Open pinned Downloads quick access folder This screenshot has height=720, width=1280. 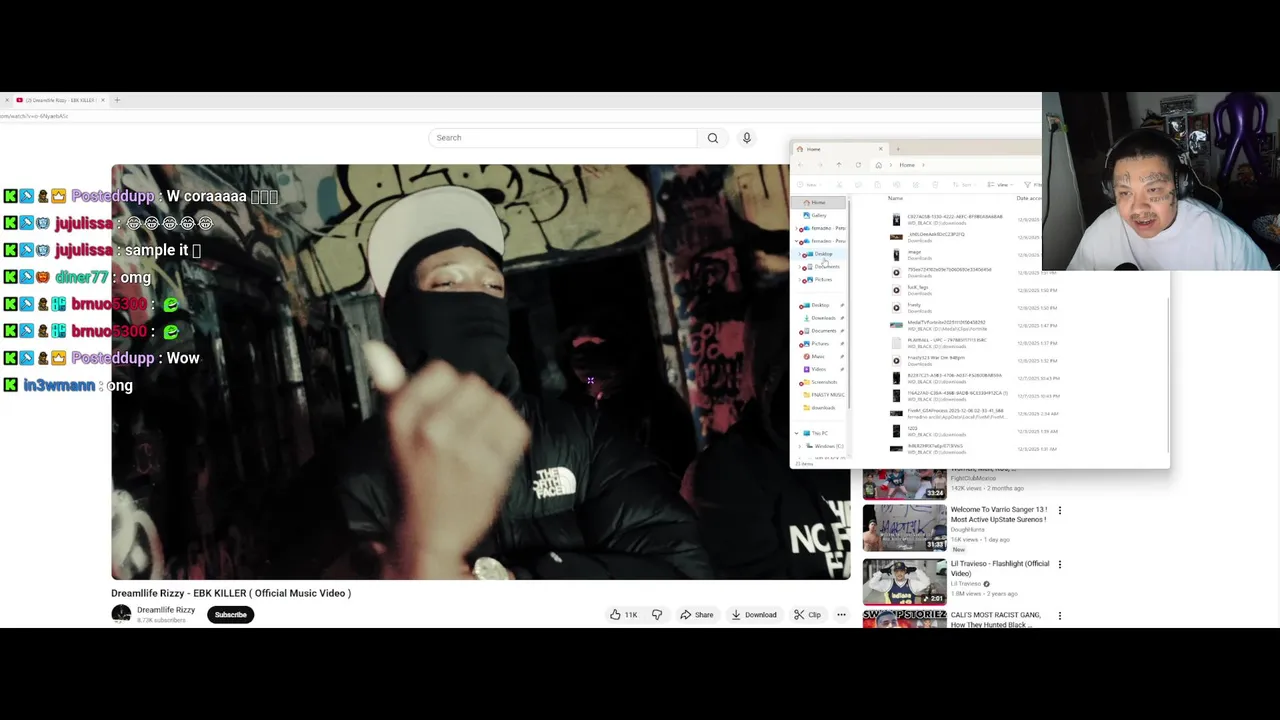pos(822,318)
